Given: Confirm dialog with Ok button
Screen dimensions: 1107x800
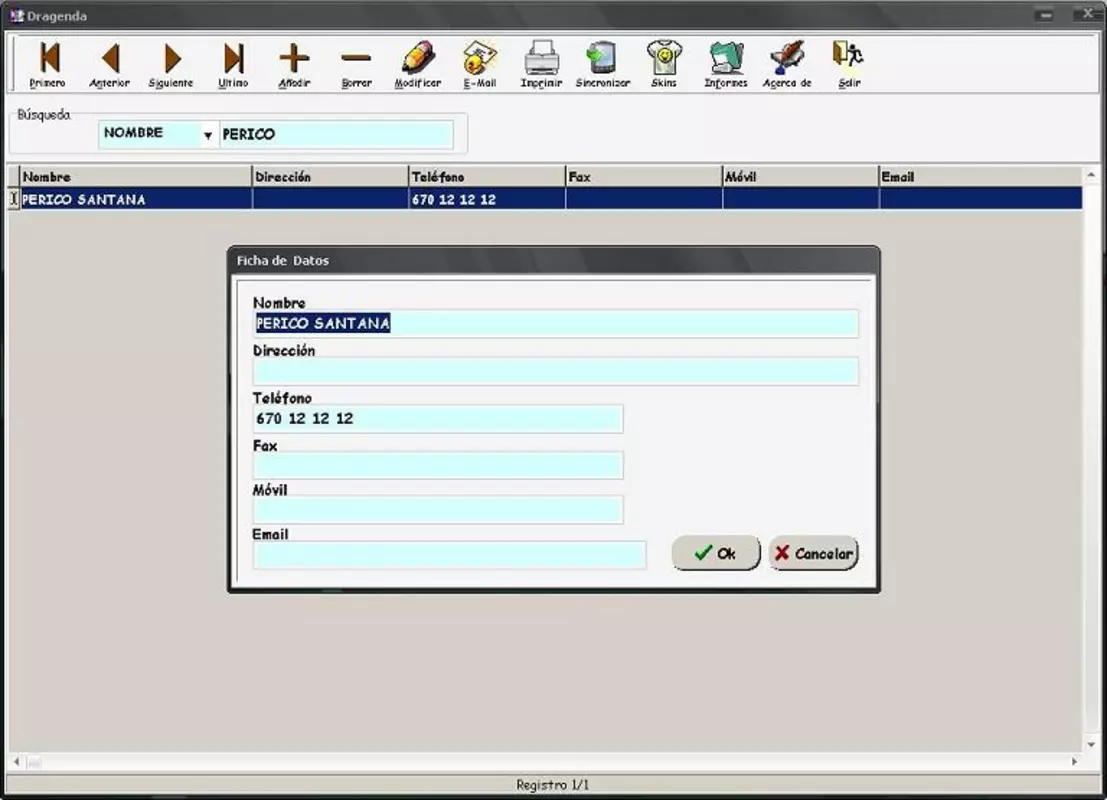Looking at the screenshot, I should tap(716, 554).
